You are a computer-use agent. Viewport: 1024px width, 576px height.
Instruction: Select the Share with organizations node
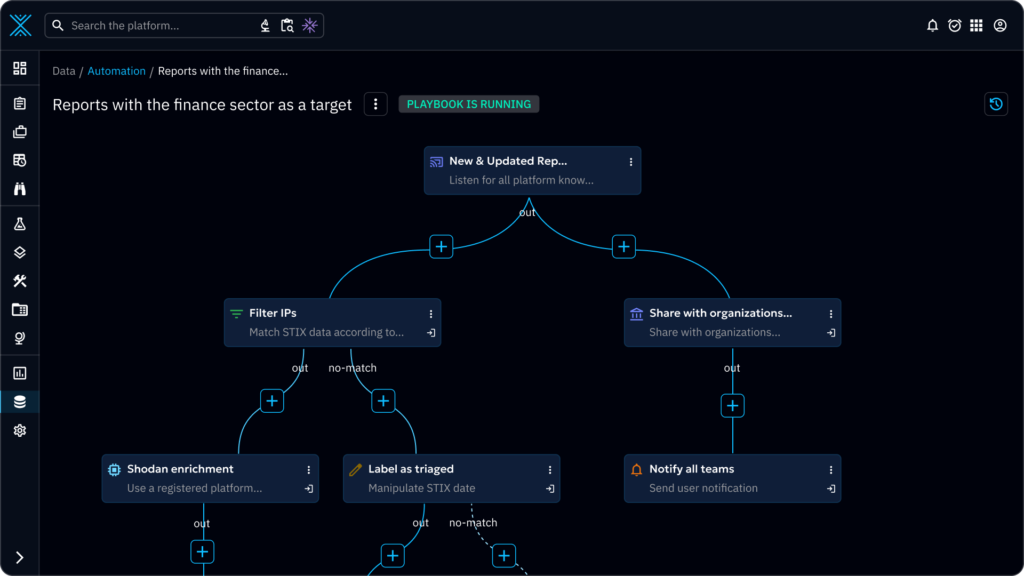click(720, 322)
